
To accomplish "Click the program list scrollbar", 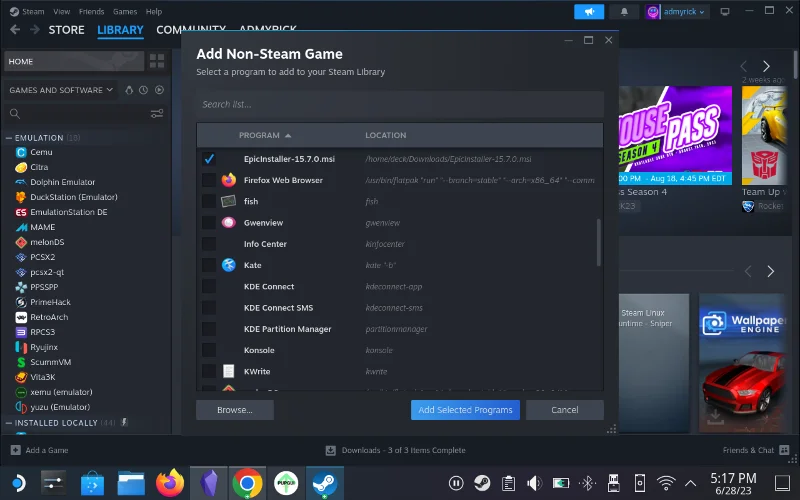I will point(598,242).
